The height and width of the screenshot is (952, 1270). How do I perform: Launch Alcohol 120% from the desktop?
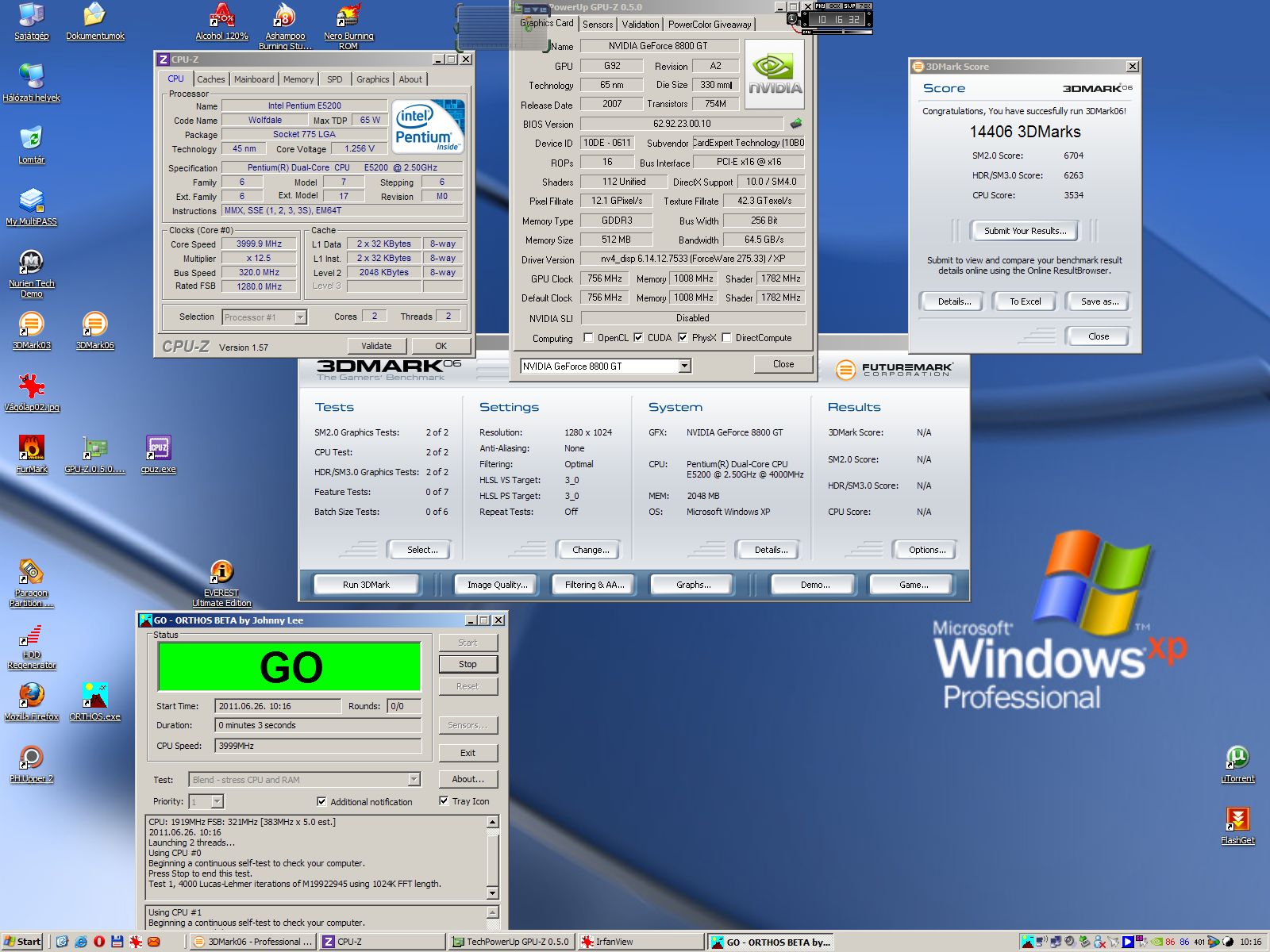(x=222, y=22)
